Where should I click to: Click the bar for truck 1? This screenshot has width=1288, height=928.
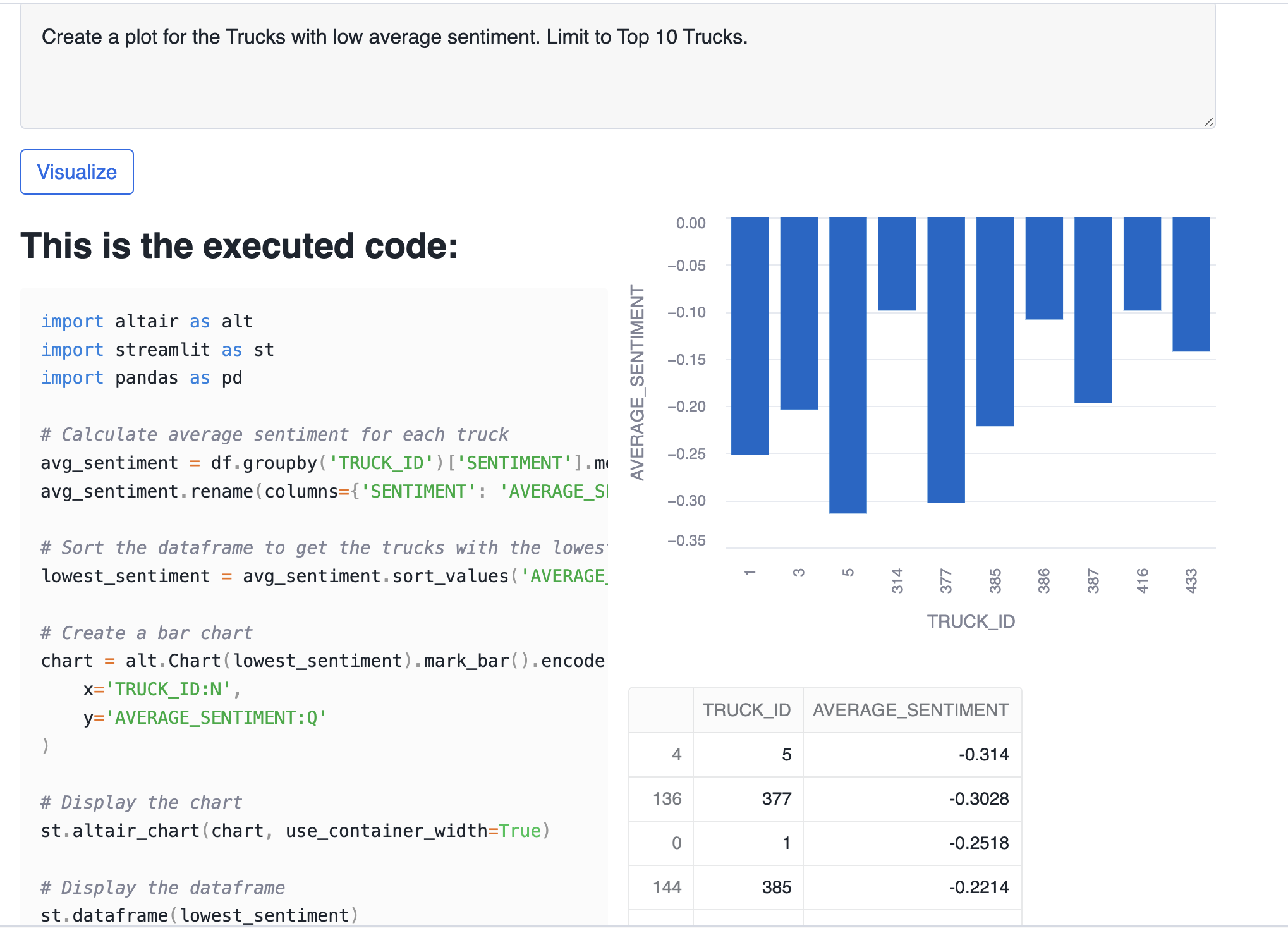[x=750, y=336]
